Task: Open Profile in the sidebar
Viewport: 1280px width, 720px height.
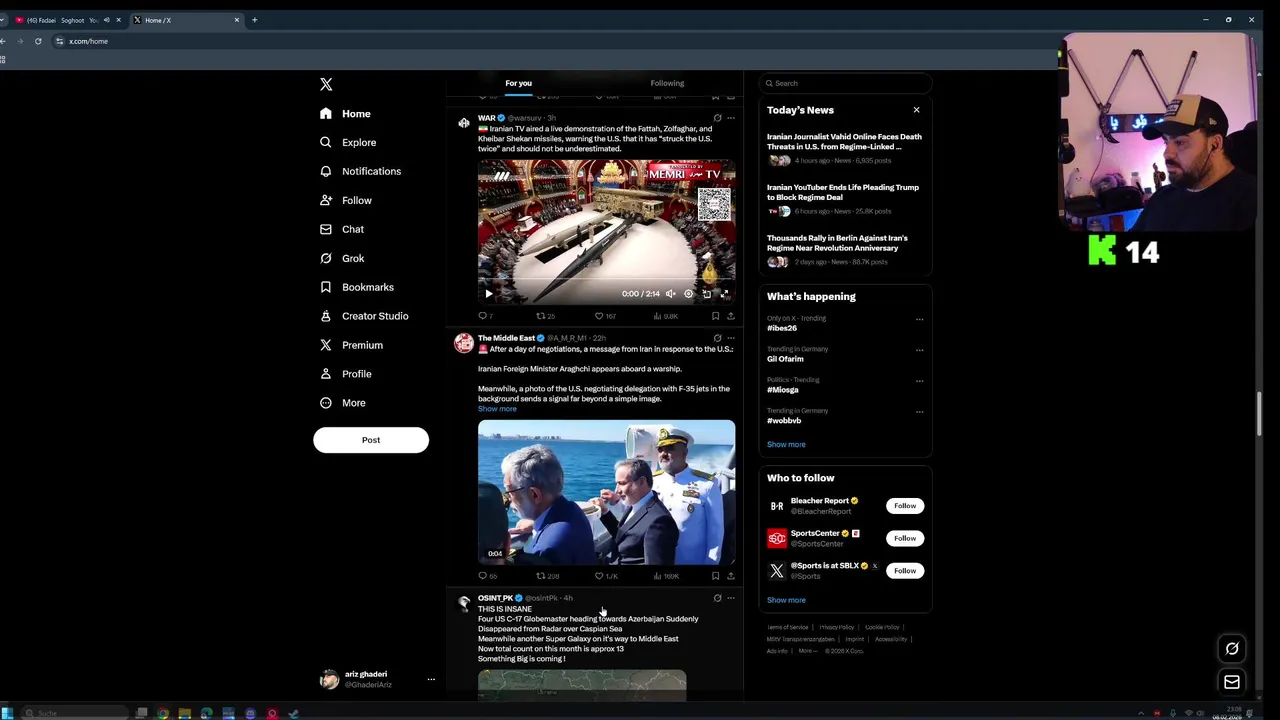Action: (345, 374)
